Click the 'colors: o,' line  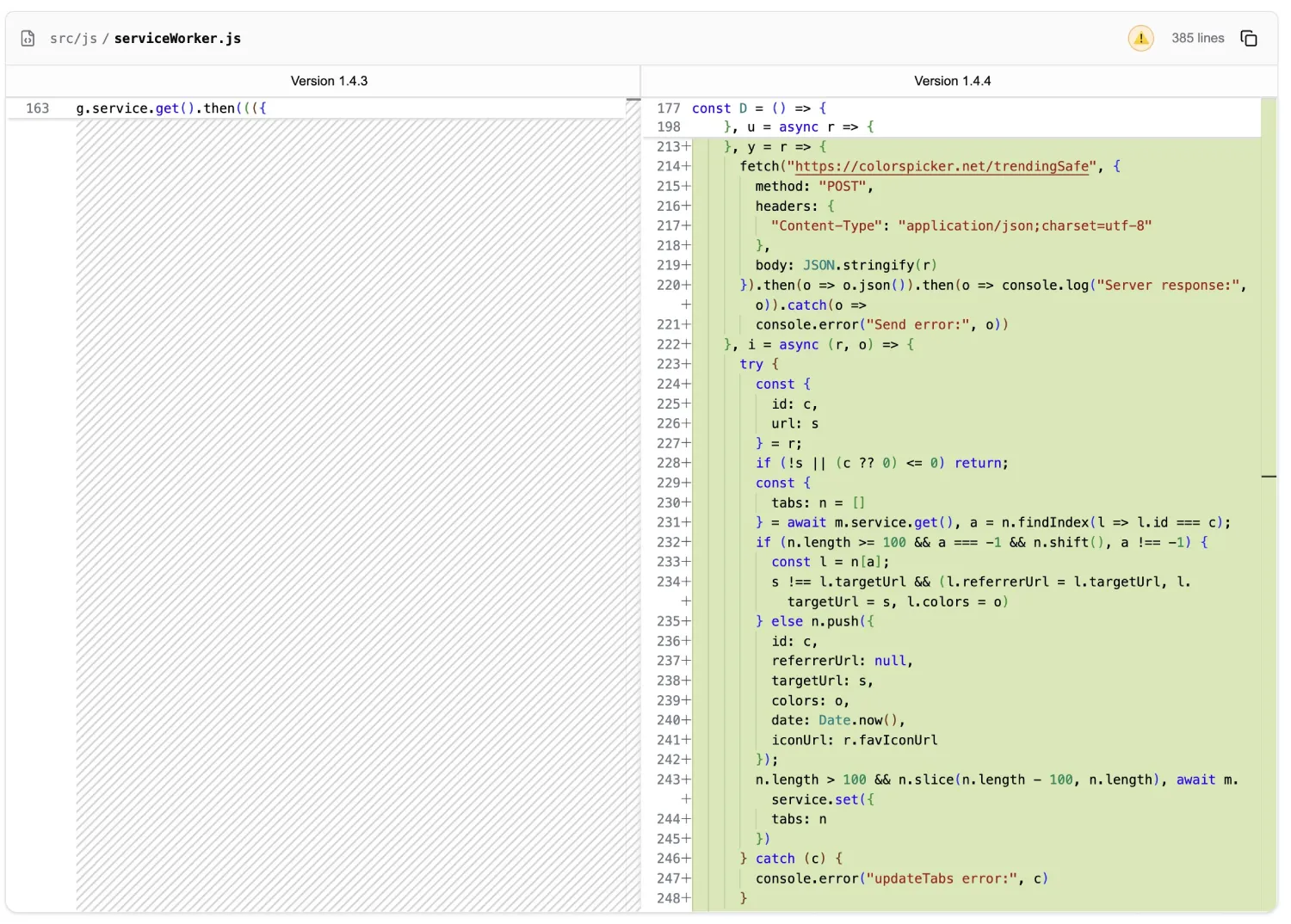click(810, 701)
